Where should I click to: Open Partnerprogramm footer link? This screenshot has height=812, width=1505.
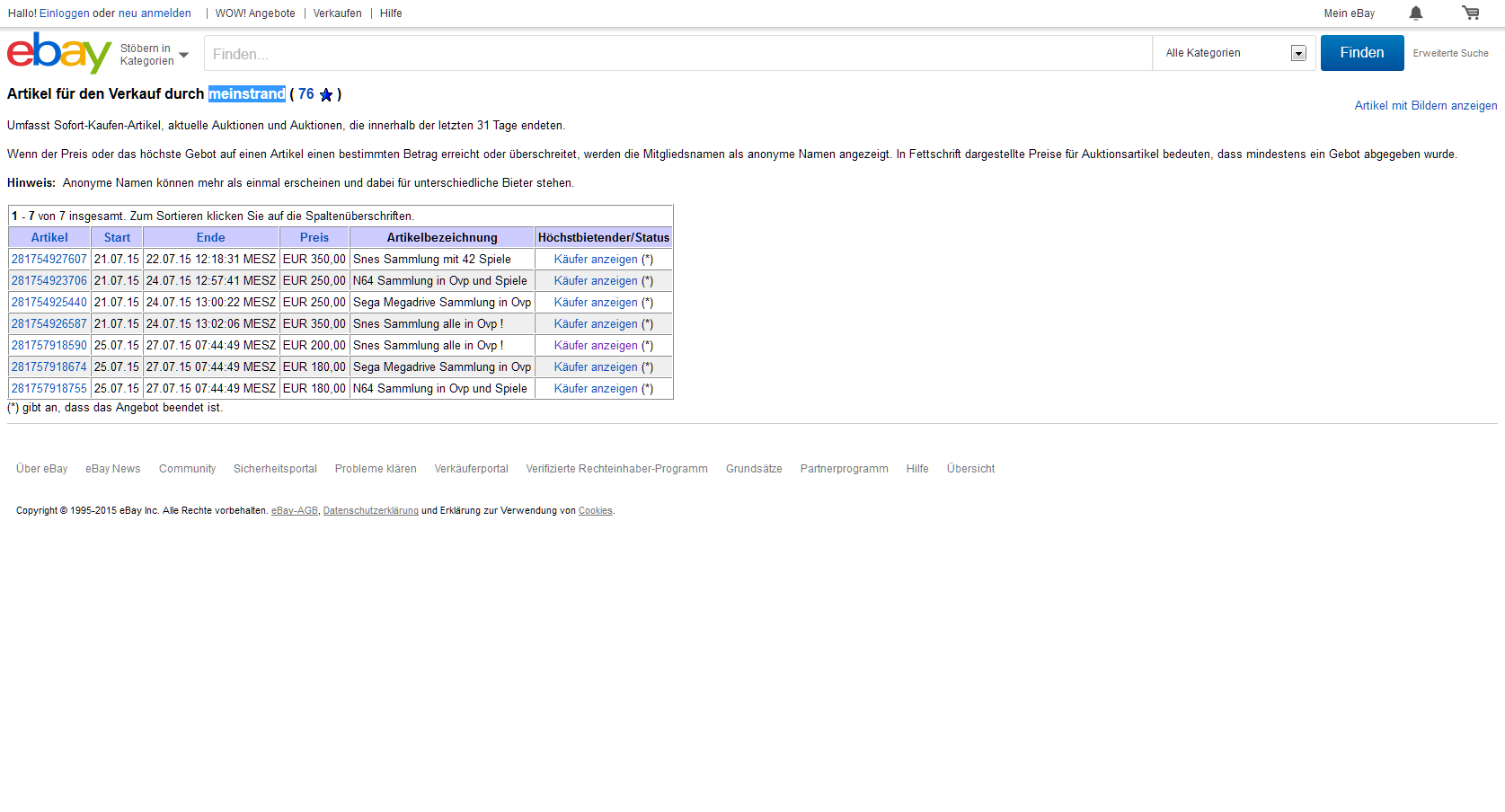coord(845,469)
